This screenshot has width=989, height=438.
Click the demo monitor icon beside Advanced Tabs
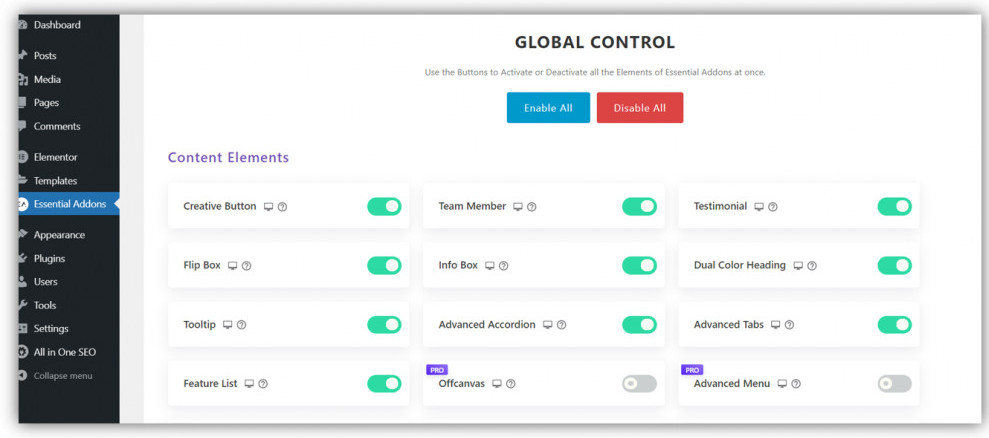coord(775,325)
